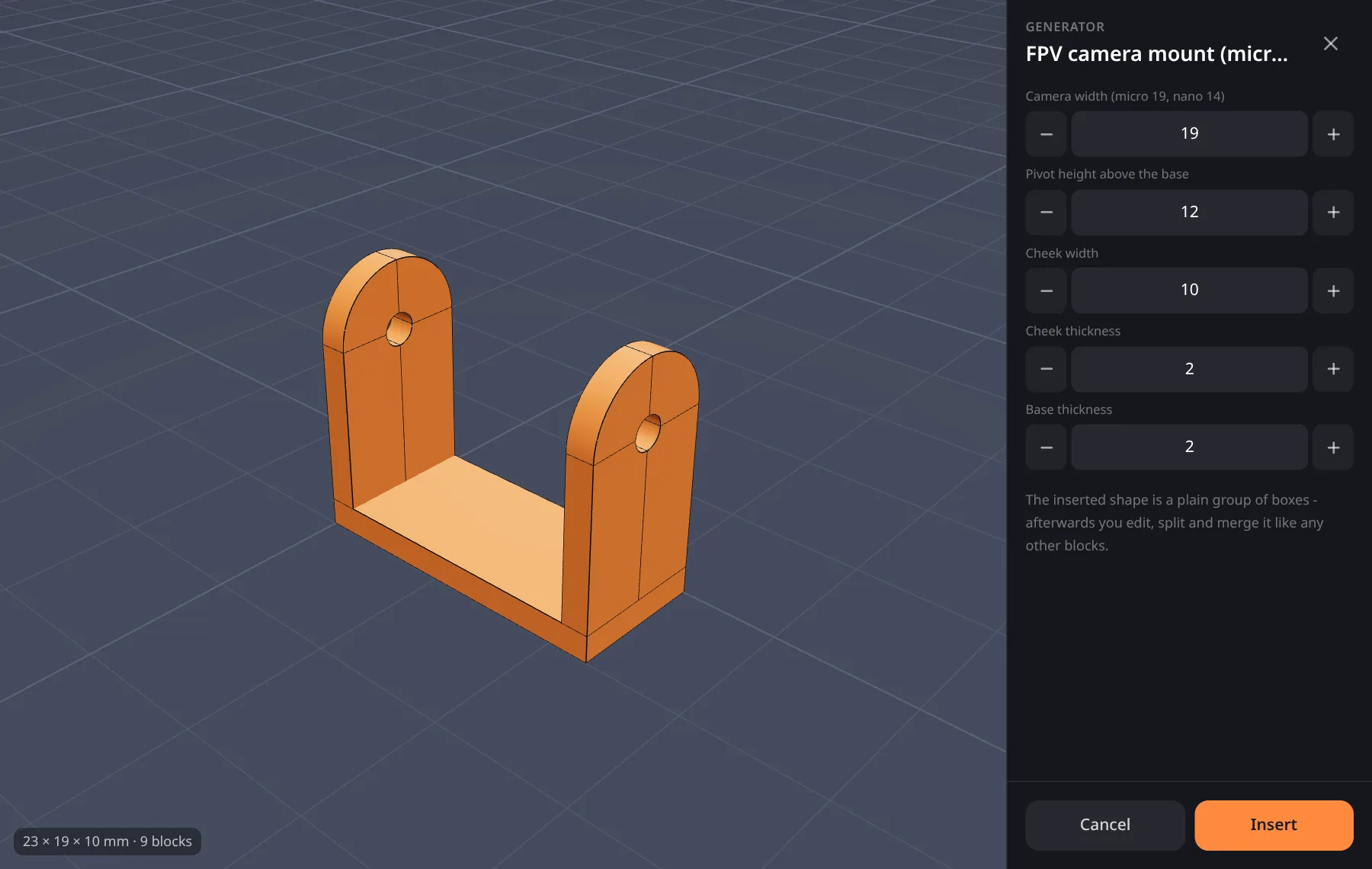Click the cheek thickness input field
Screen dimensions: 1372x869
1189,369
